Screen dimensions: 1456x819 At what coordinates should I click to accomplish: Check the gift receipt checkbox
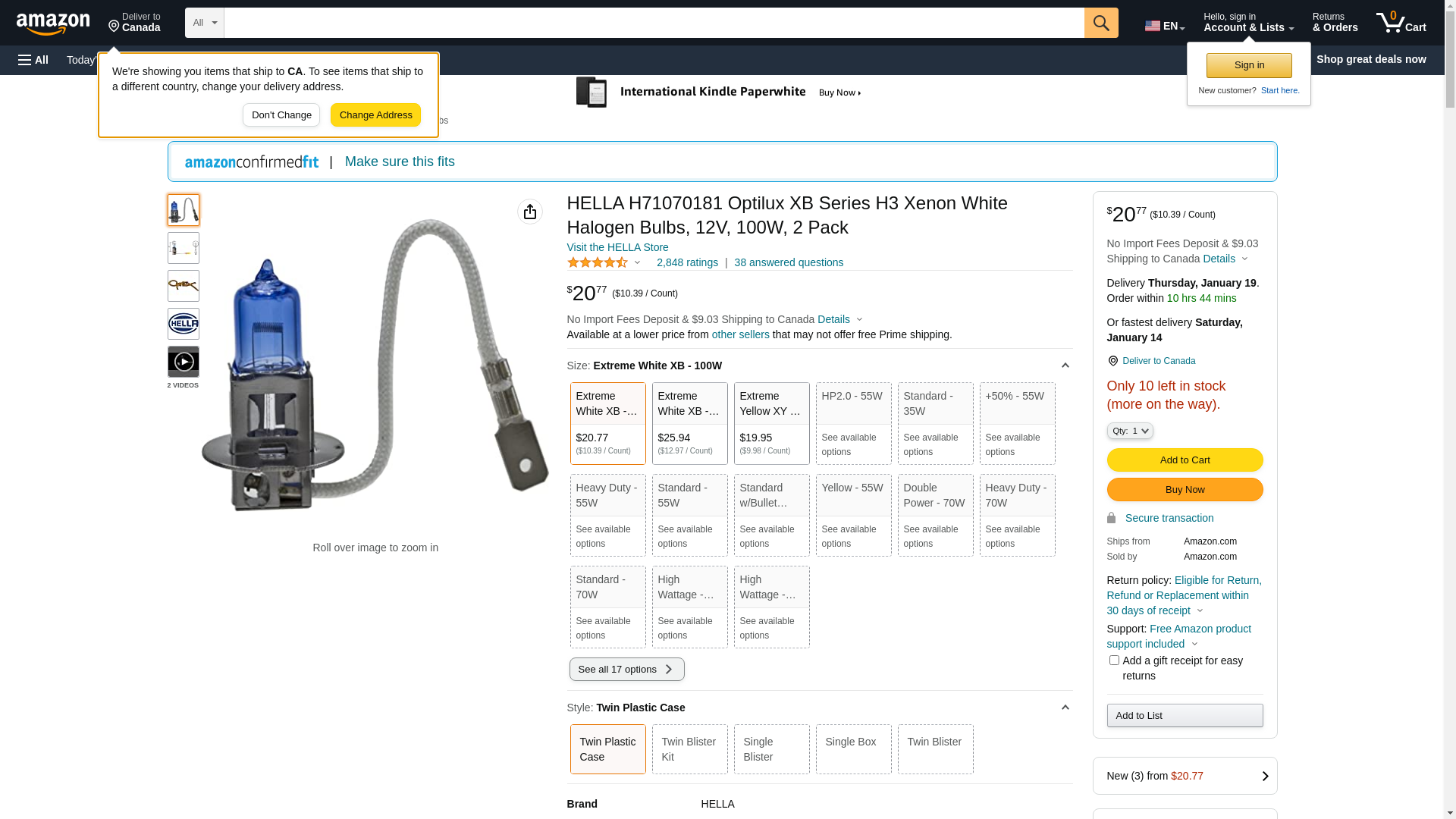[1114, 661]
